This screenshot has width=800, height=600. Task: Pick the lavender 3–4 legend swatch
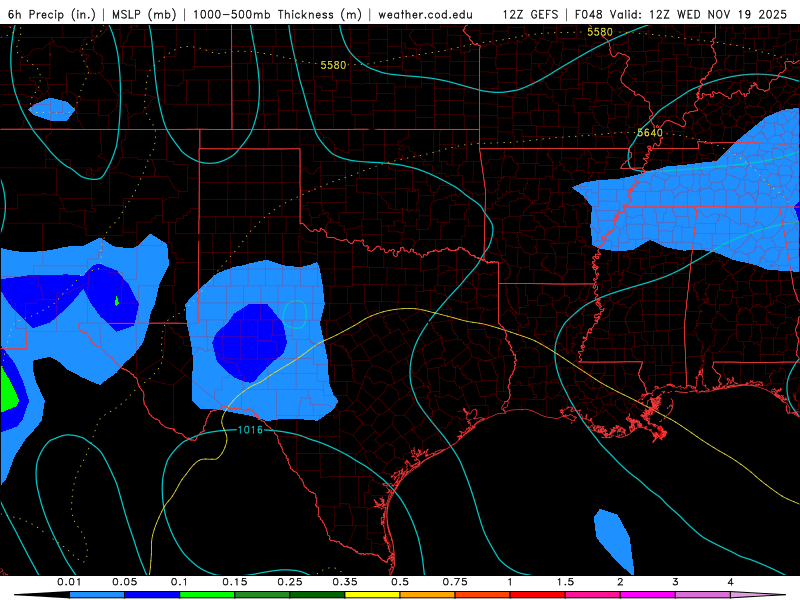coord(703,595)
